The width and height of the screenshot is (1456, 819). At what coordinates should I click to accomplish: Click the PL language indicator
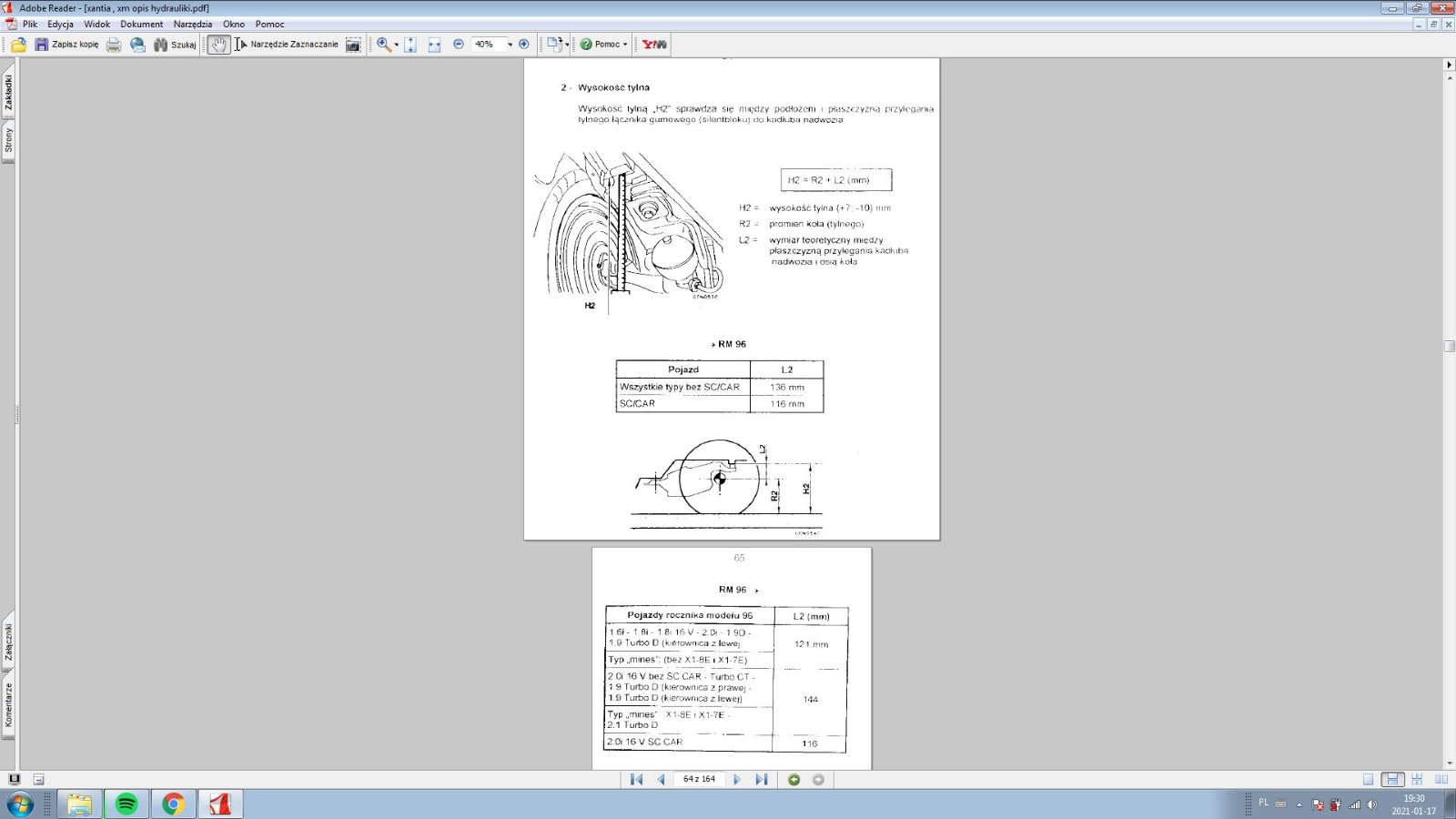[1263, 803]
